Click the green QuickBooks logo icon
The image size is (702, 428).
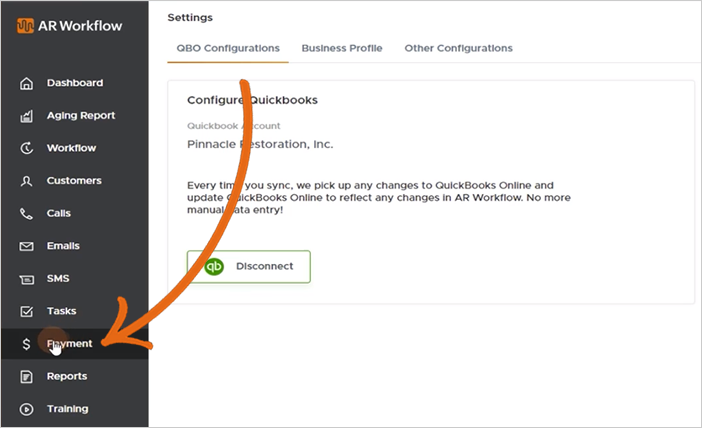click(x=213, y=267)
